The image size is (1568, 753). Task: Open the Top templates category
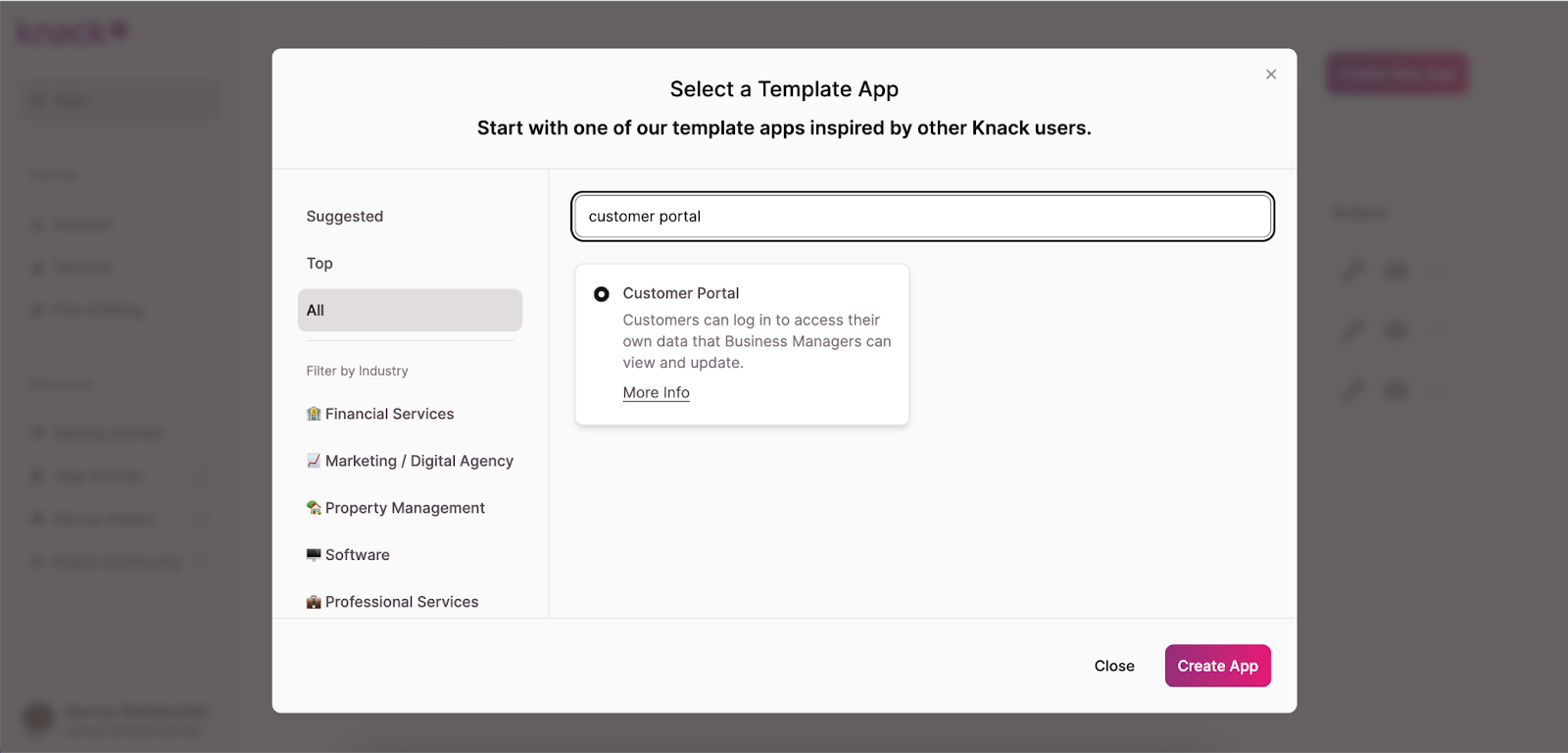coord(319,264)
